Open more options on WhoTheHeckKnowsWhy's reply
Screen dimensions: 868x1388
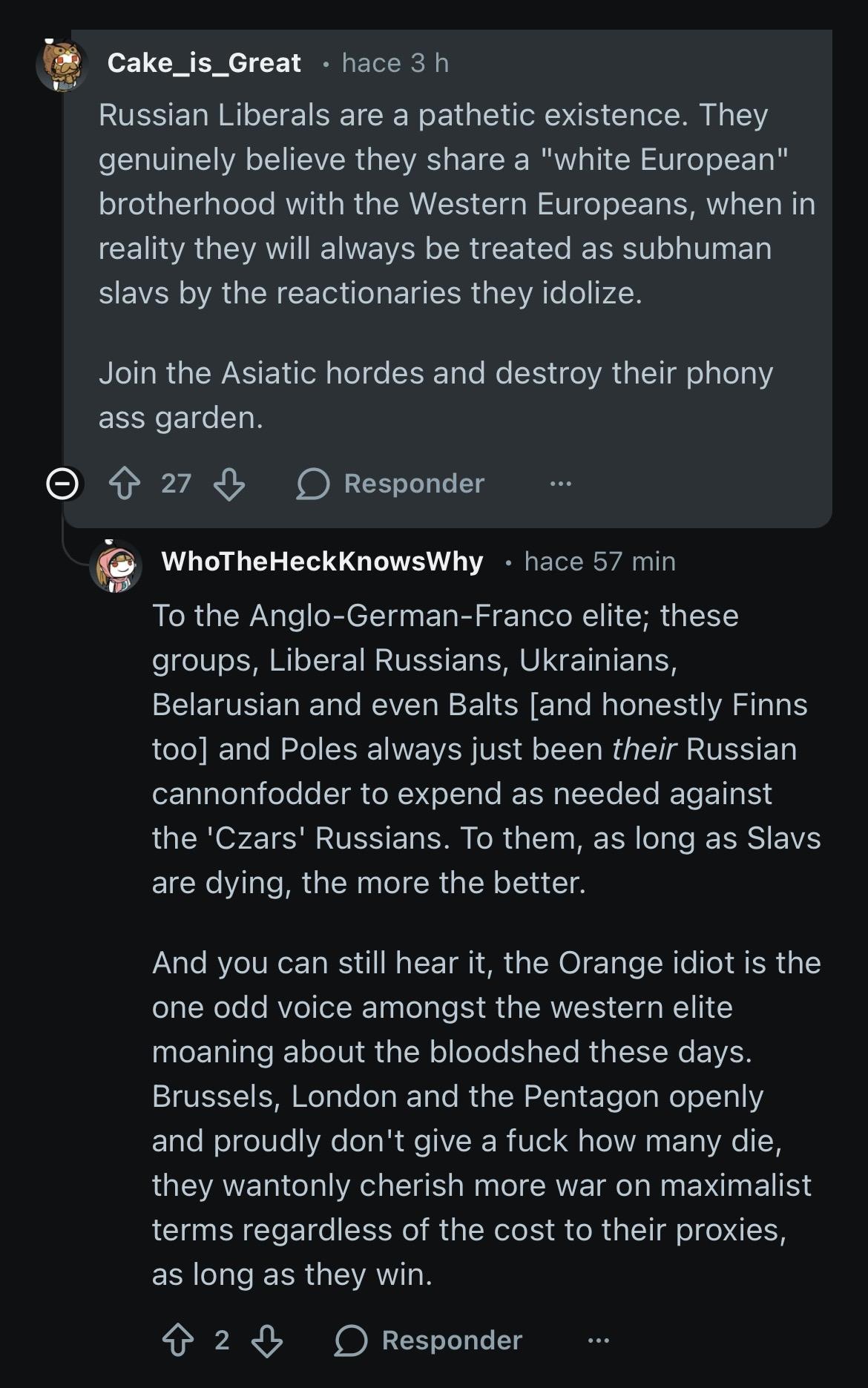pos(599,1341)
